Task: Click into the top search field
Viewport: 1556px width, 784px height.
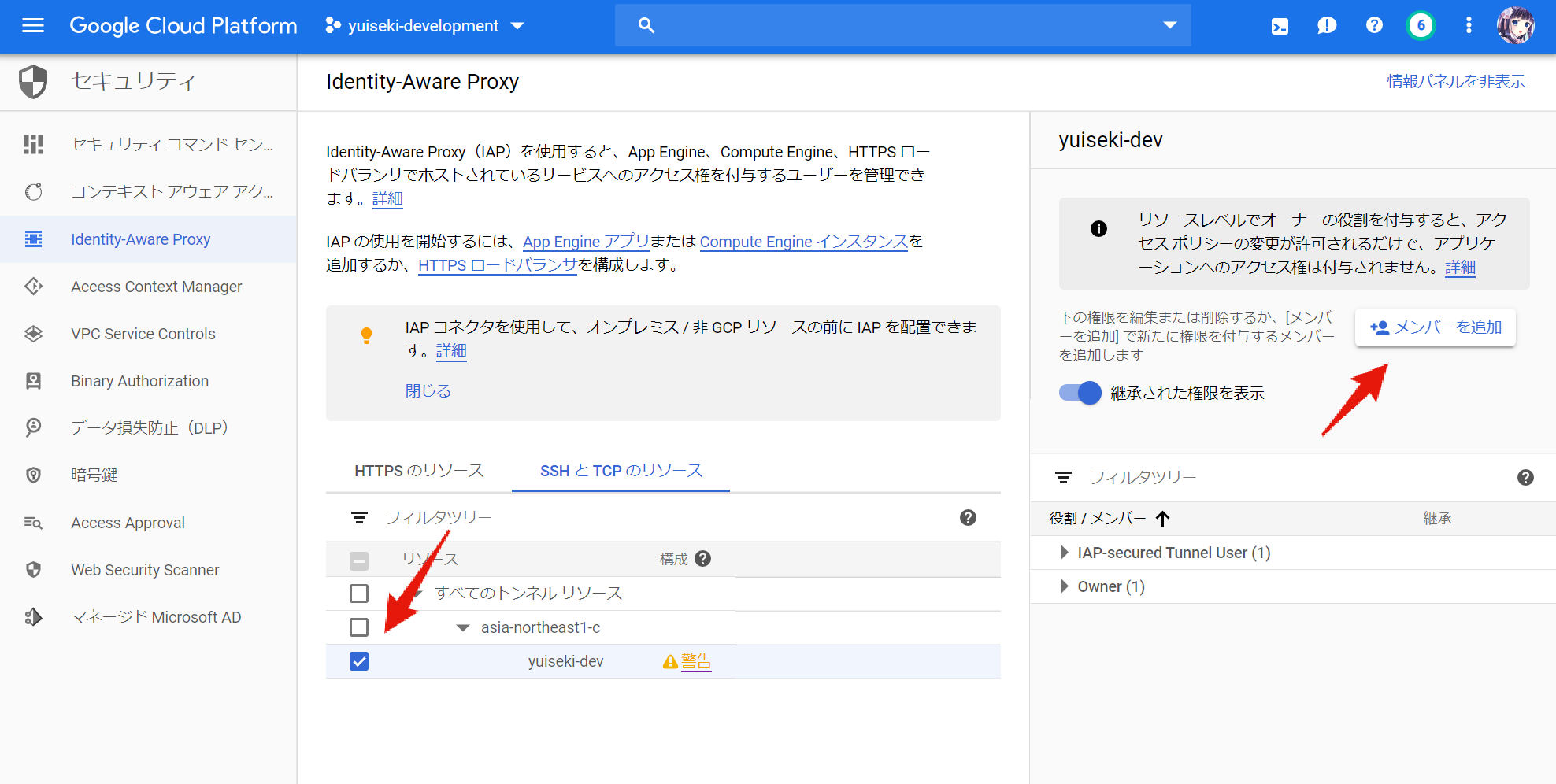Action: tap(903, 26)
